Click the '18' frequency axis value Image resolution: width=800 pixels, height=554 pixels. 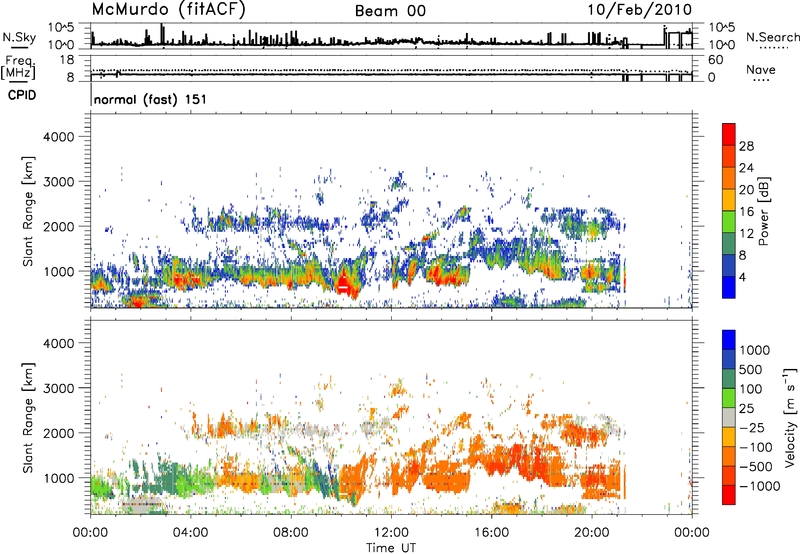click(x=67, y=60)
